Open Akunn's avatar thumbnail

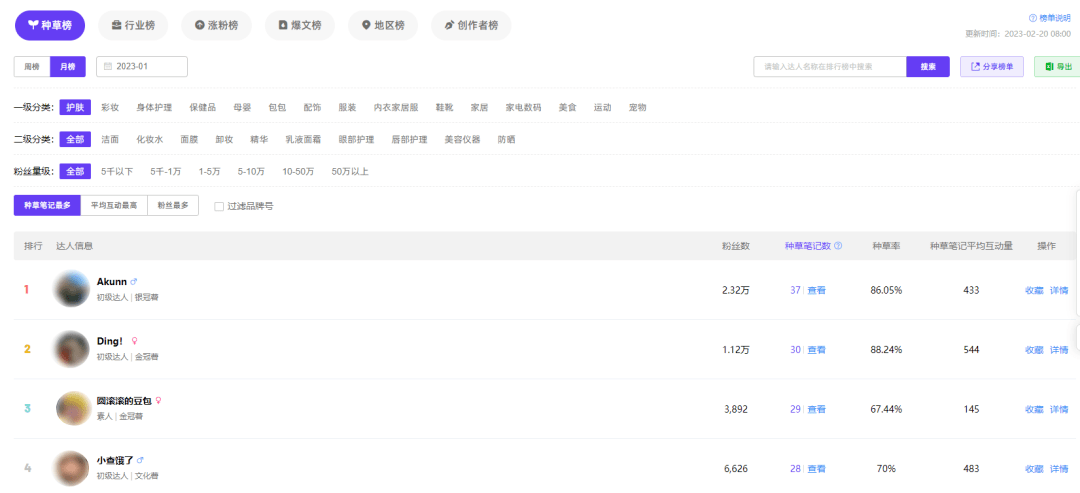(x=72, y=289)
